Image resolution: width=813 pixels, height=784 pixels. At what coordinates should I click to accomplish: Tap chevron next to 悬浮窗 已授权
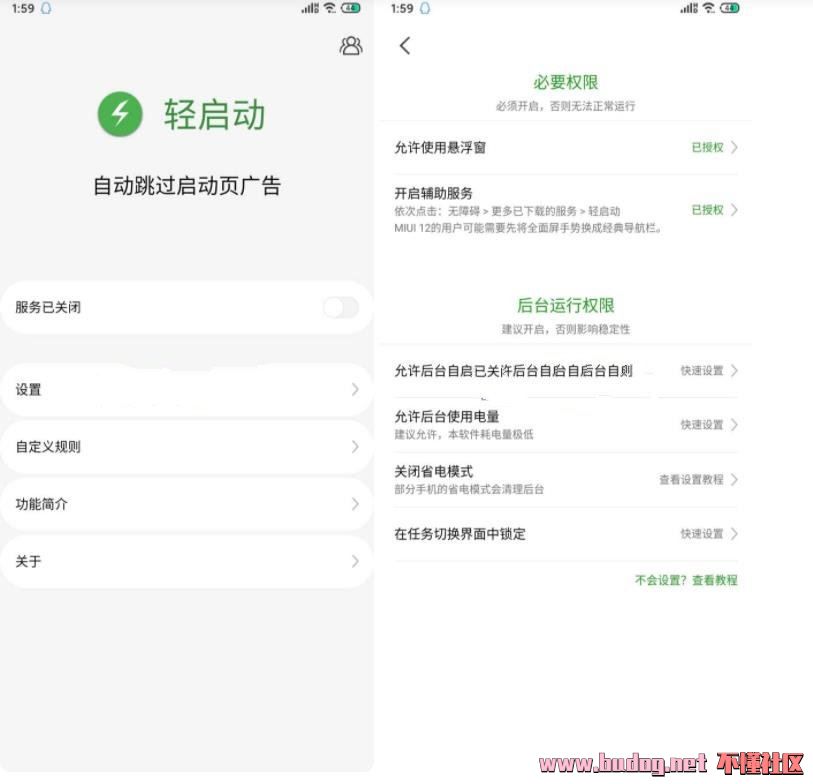[734, 148]
